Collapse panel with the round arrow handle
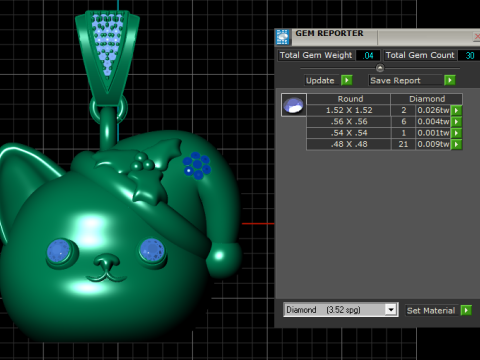 pyautogui.click(x=380, y=68)
